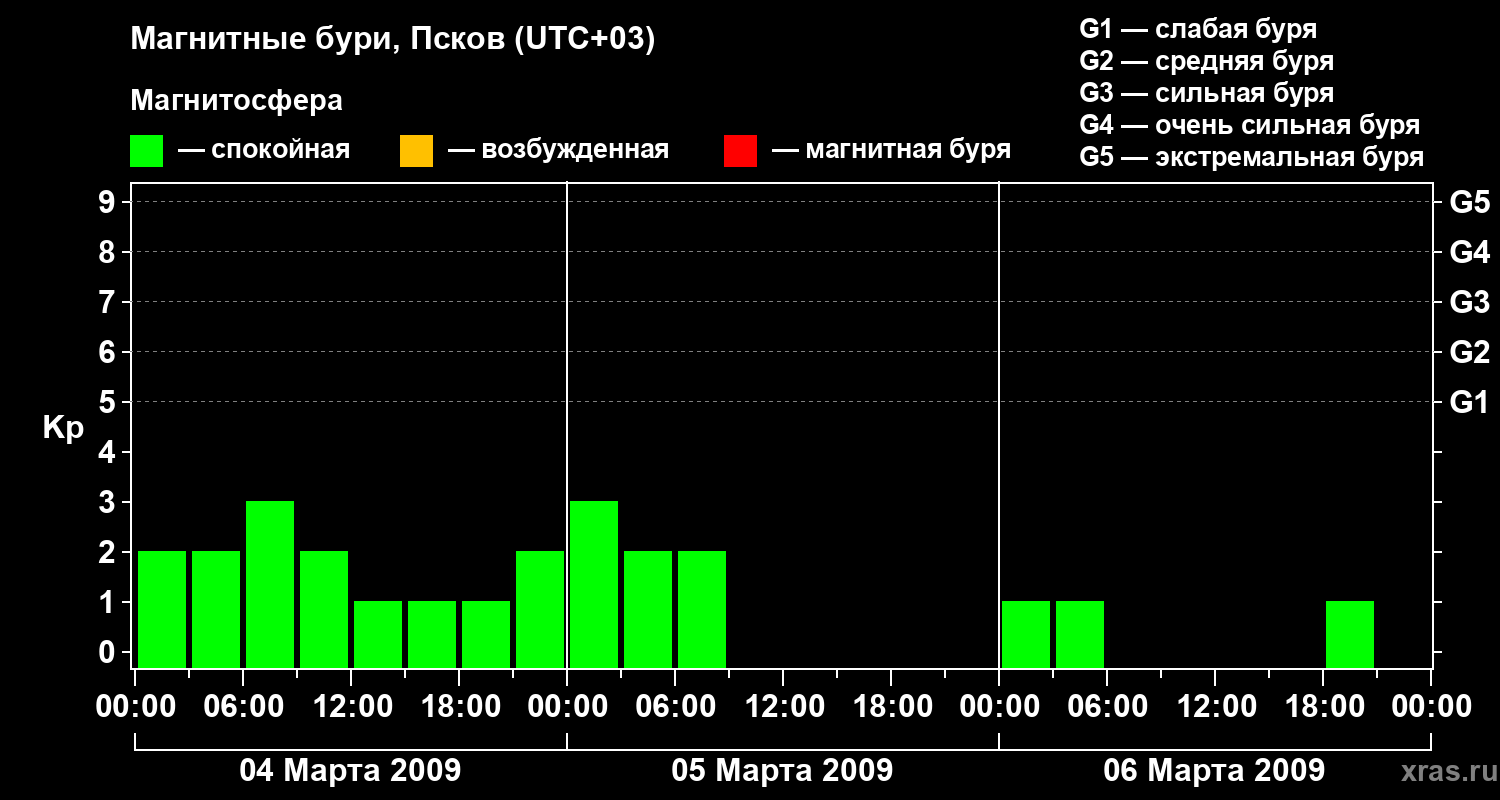Click the '04 Марта 2009' date label

tap(350, 771)
